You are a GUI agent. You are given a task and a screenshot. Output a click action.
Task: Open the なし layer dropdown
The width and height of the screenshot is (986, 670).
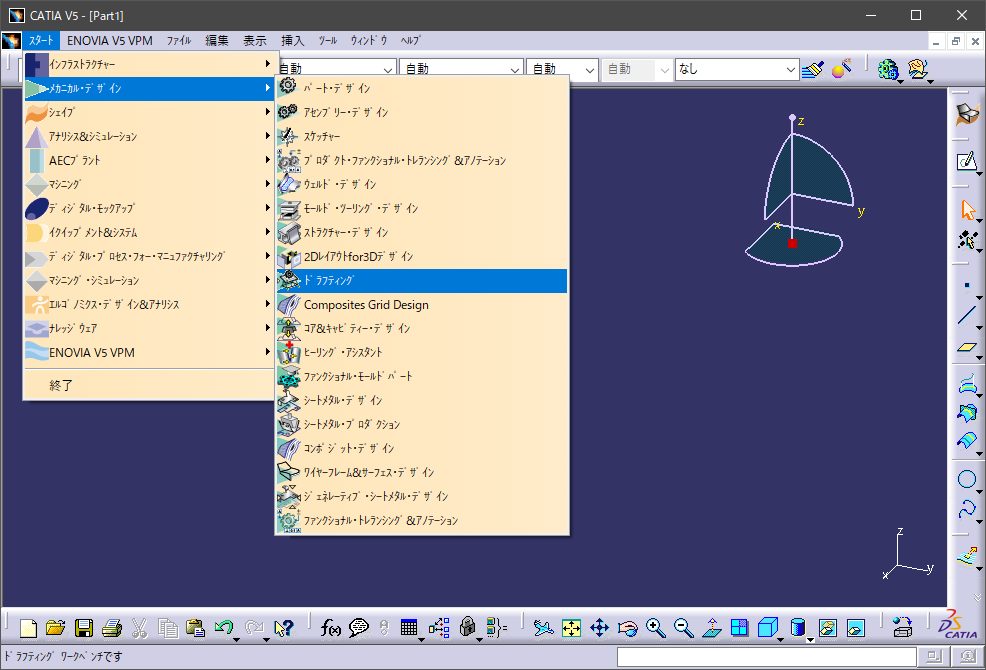tap(791, 69)
